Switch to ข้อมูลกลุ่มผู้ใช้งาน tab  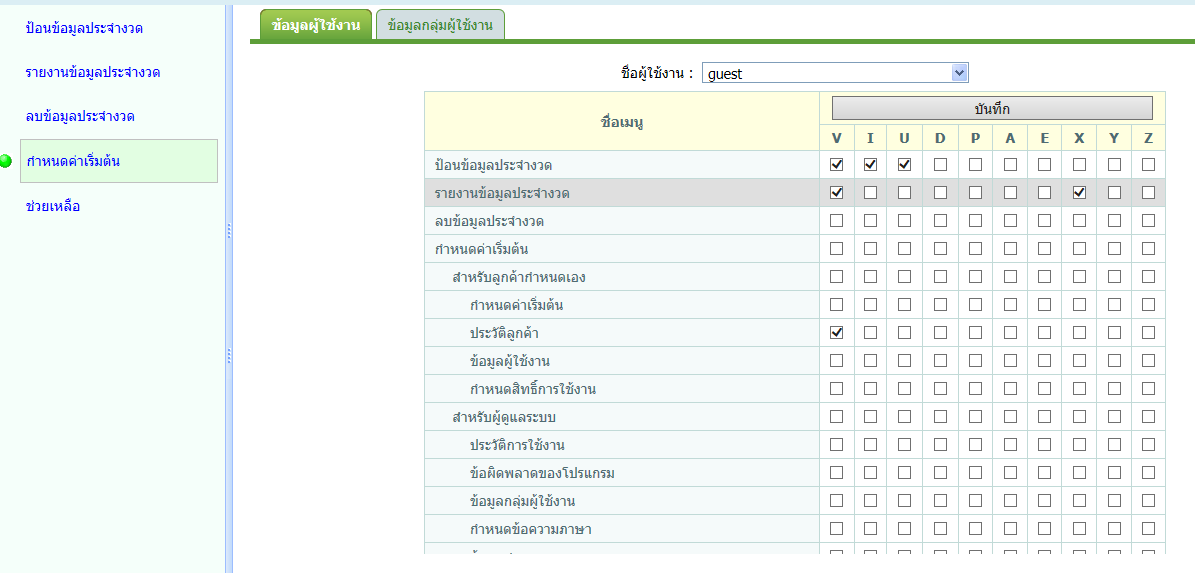440,25
